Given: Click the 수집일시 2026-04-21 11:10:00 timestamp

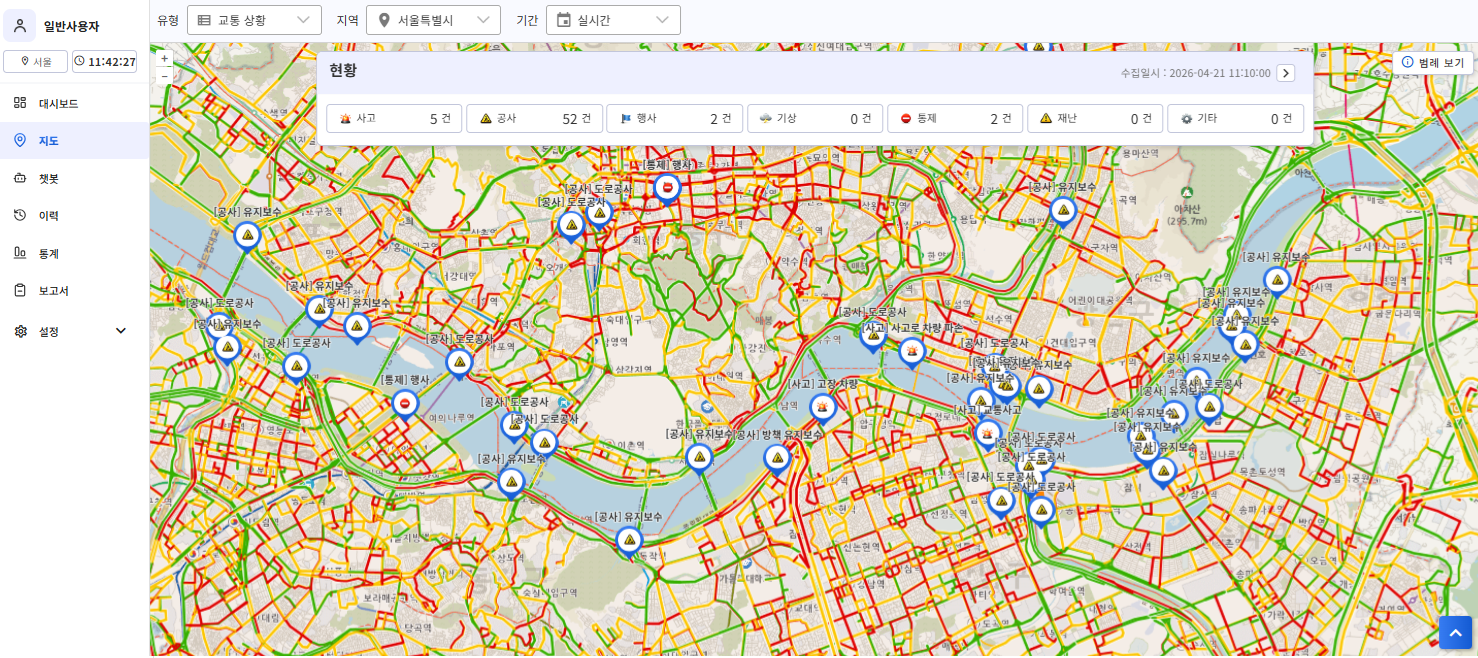Looking at the screenshot, I should [x=1195, y=73].
